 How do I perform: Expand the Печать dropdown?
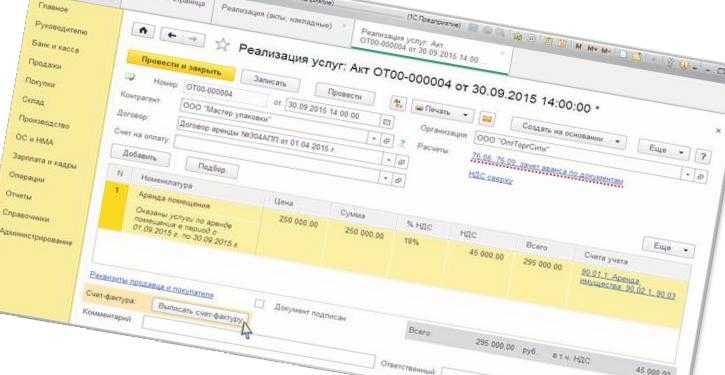point(443,112)
